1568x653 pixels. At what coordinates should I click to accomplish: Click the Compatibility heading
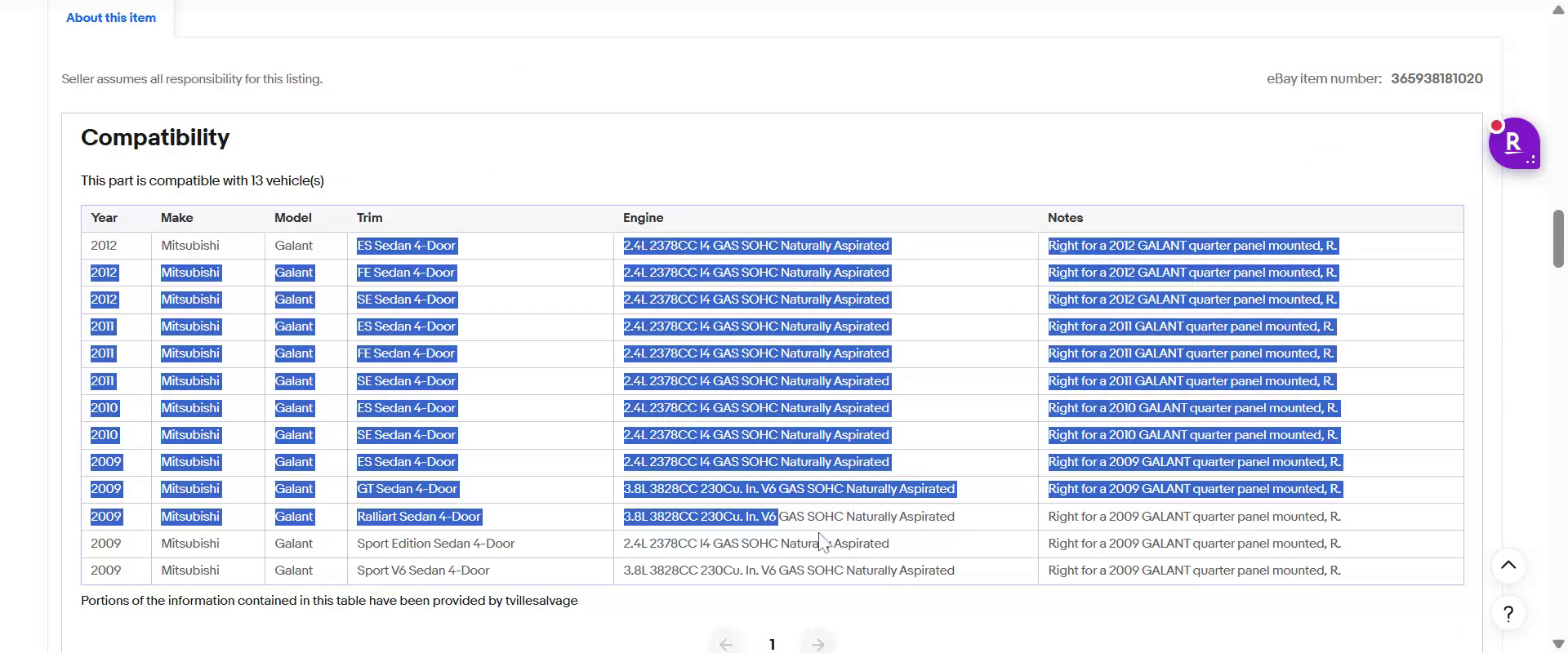[x=155, y=137]
